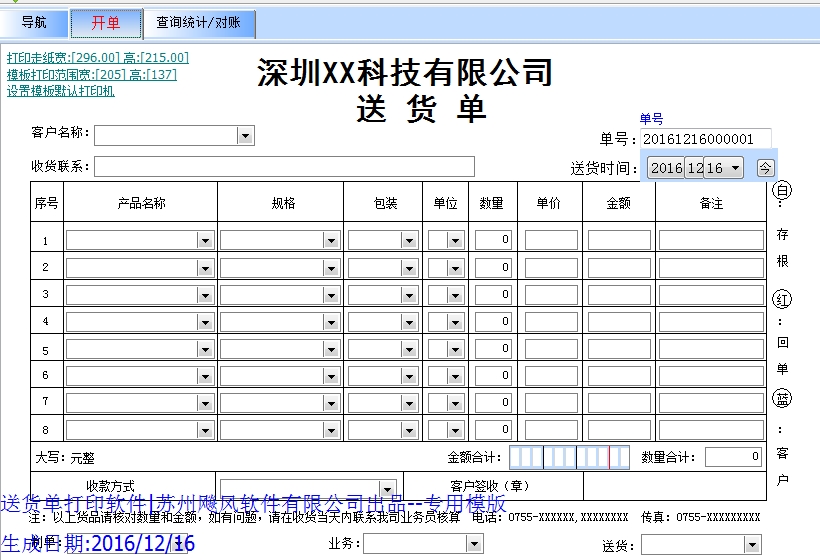Expand 包装 dropdown in row 1
Screen dimensions: 820x560
(409, 241)
